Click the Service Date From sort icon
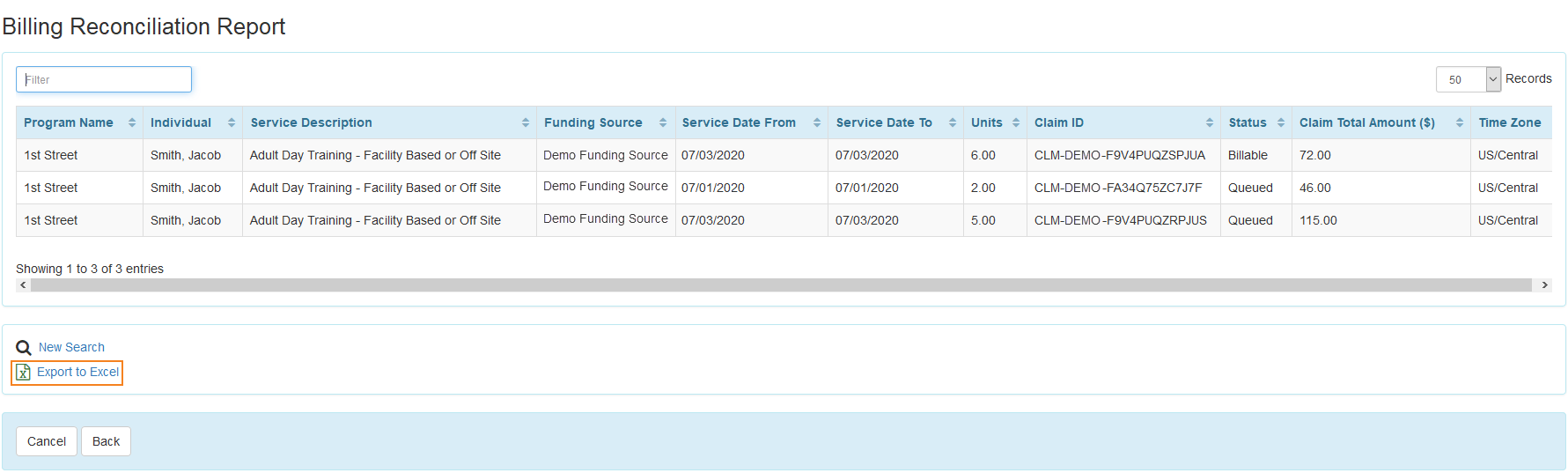1568x473 pixels. point(817,122)
